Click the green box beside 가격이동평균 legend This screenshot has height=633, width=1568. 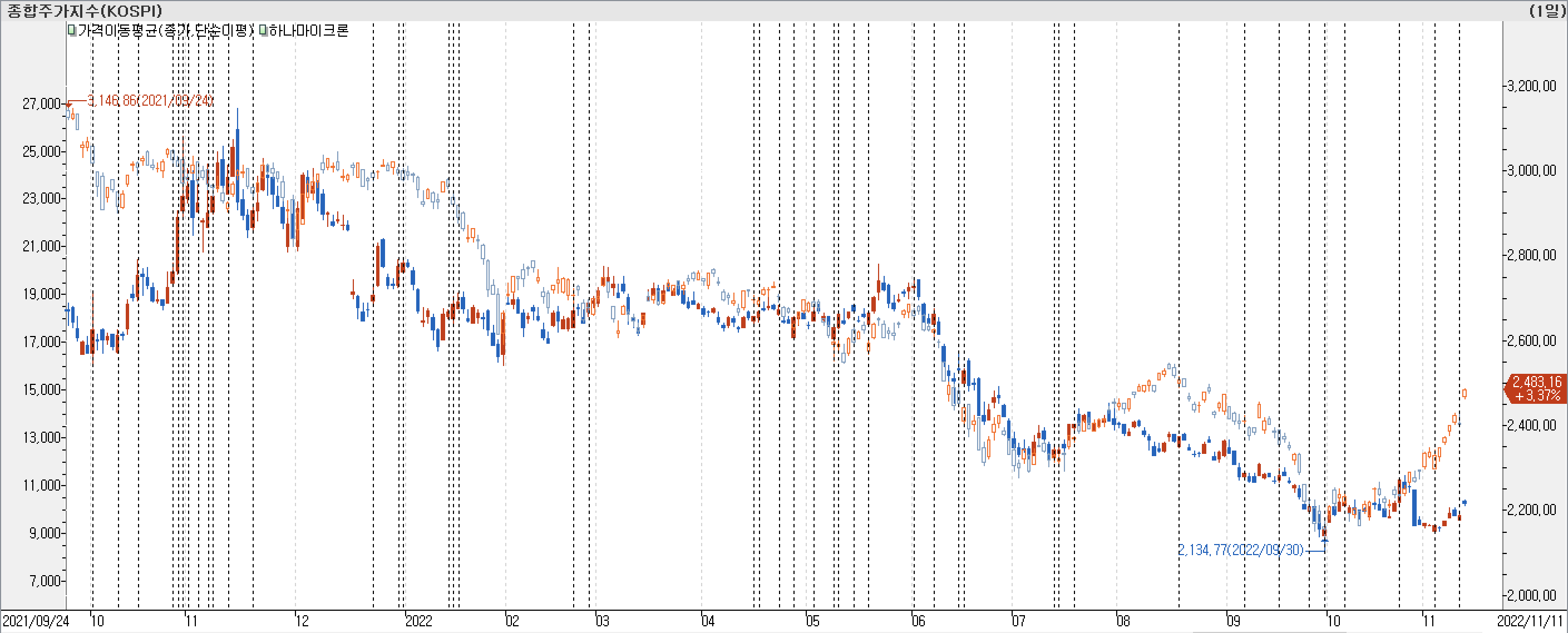[x=72, y=30]
